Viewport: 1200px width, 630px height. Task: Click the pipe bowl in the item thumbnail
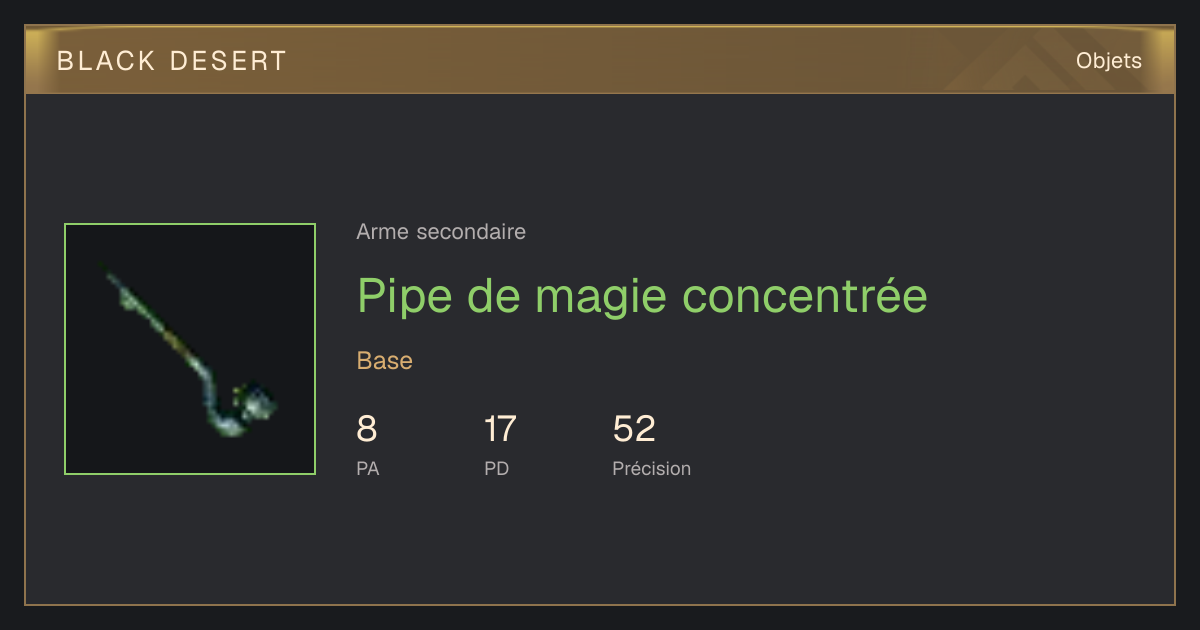[255, 403]
